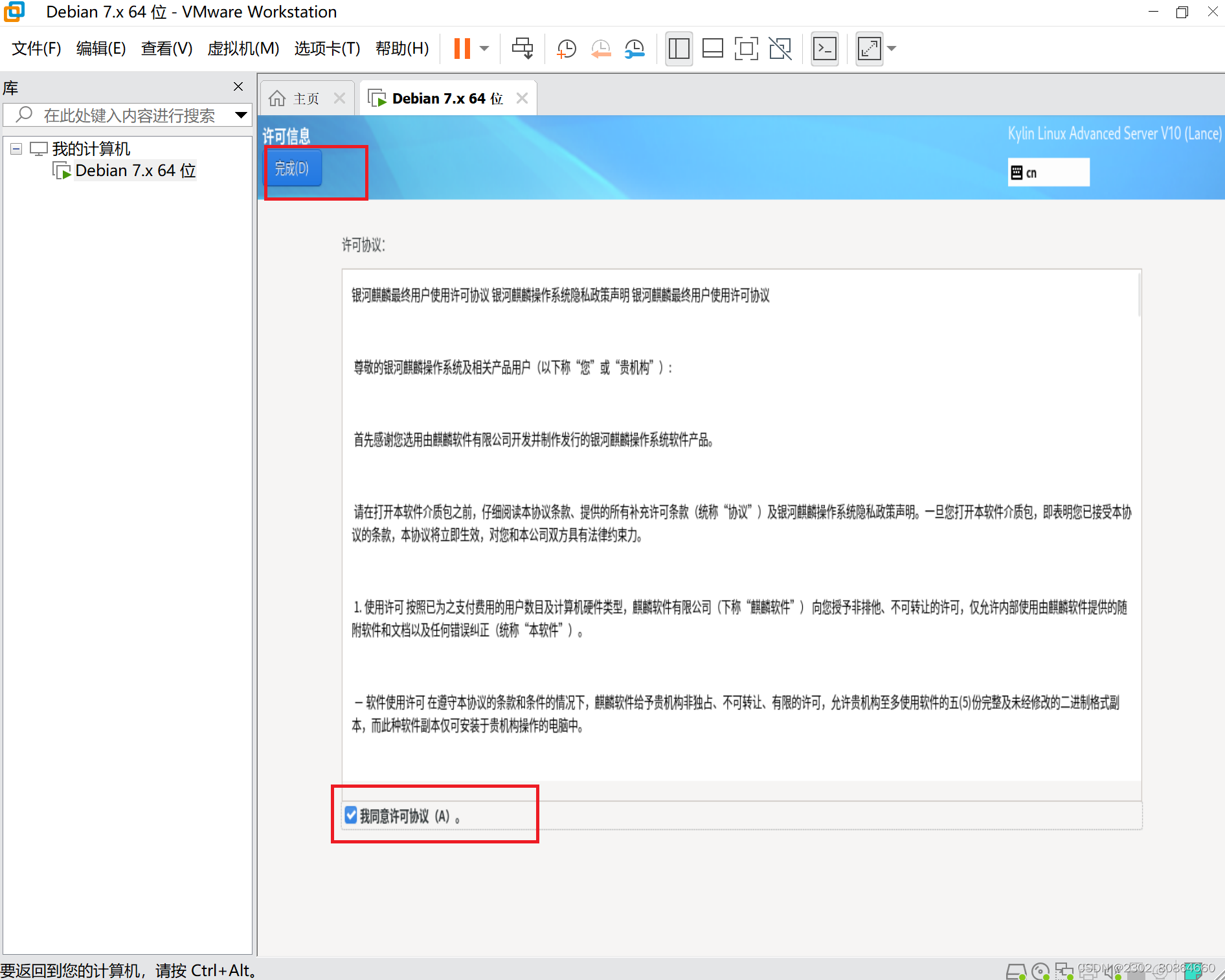Image resolution: width=1225 pixels, height=980 pixels.
Task: Click the CD/DVD drive status bar icon
Action: tap(1040, 970)
